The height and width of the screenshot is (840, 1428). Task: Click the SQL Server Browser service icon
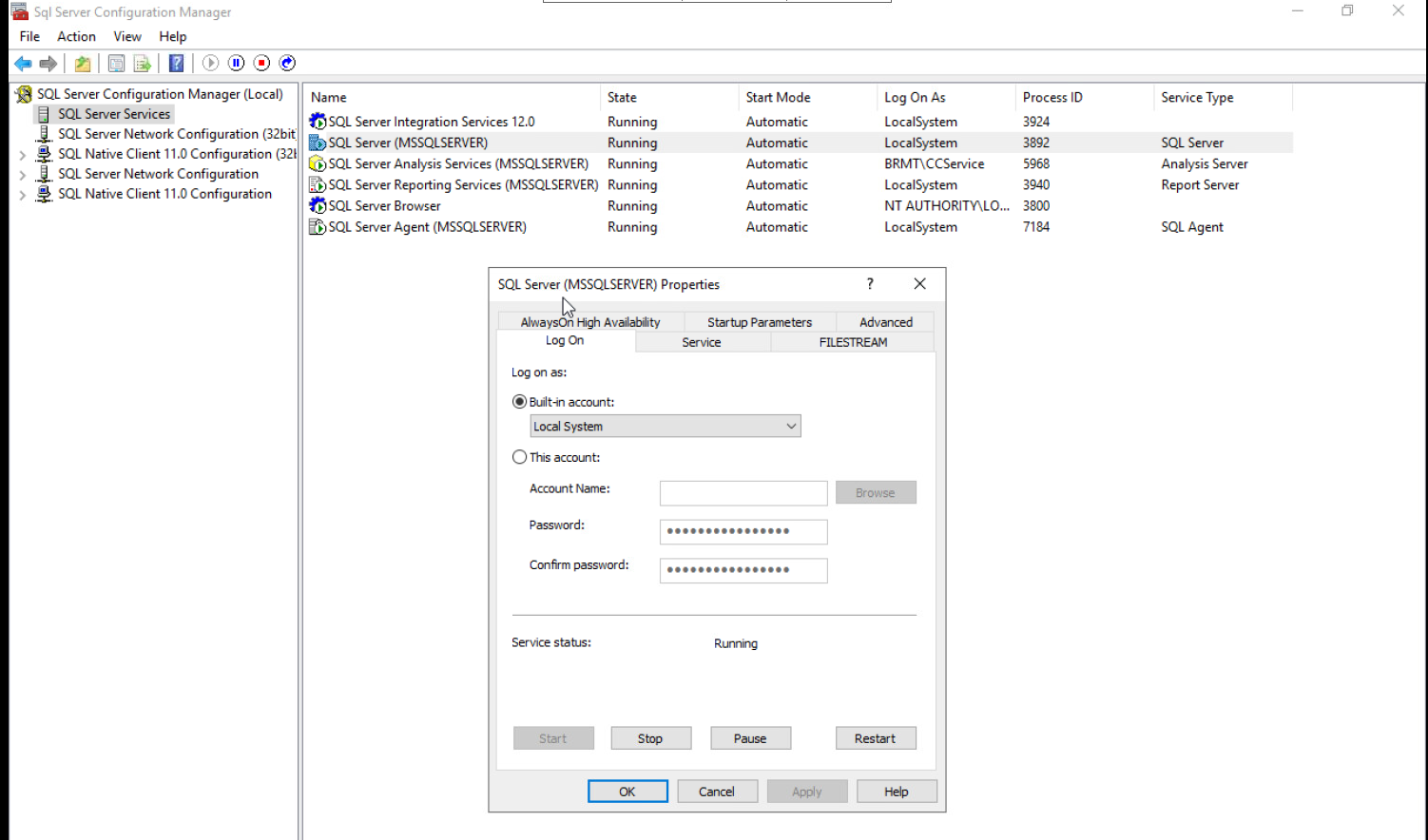pos(318,205)
